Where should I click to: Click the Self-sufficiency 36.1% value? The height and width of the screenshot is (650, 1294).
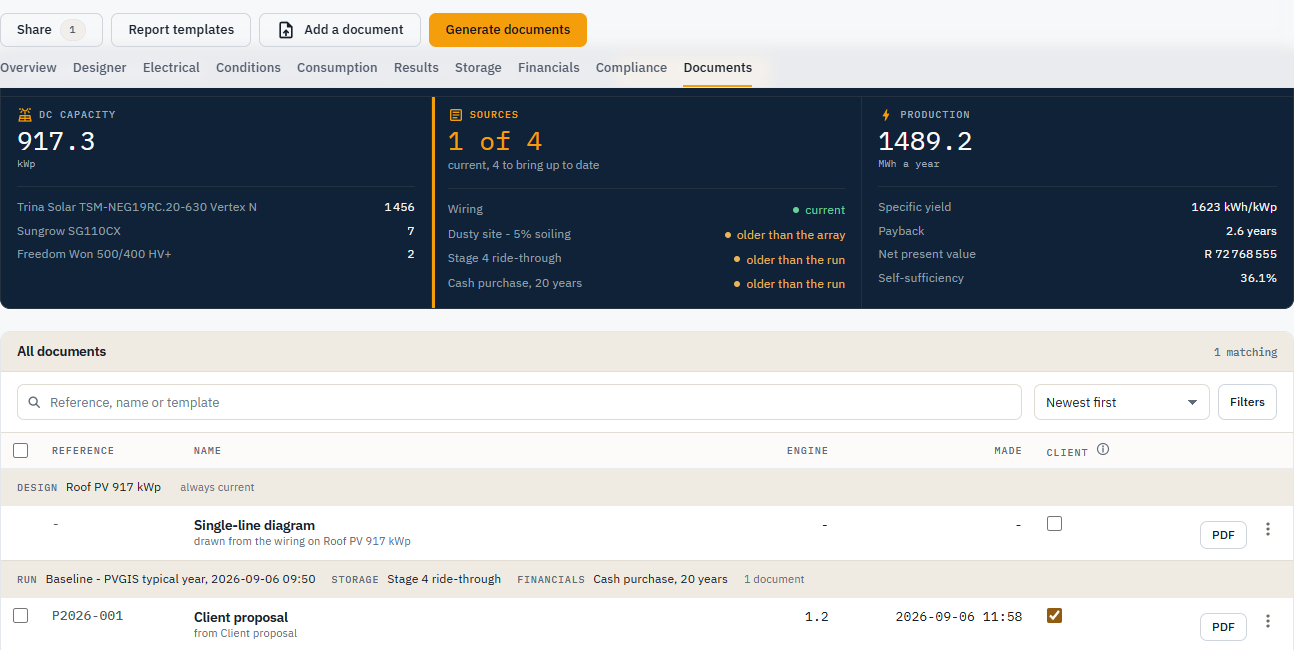click(1258, 278)
